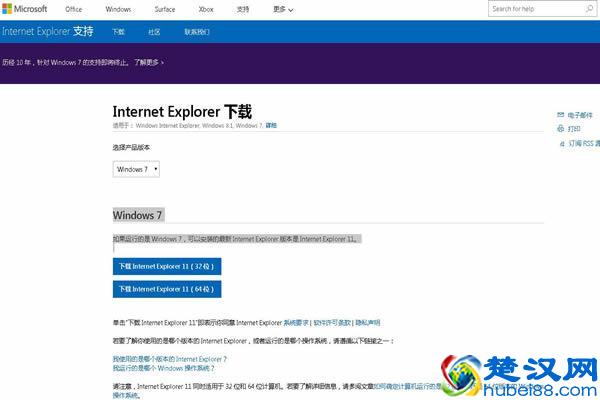
Task: Go to the 下载 tab
Action: point(118,31)
